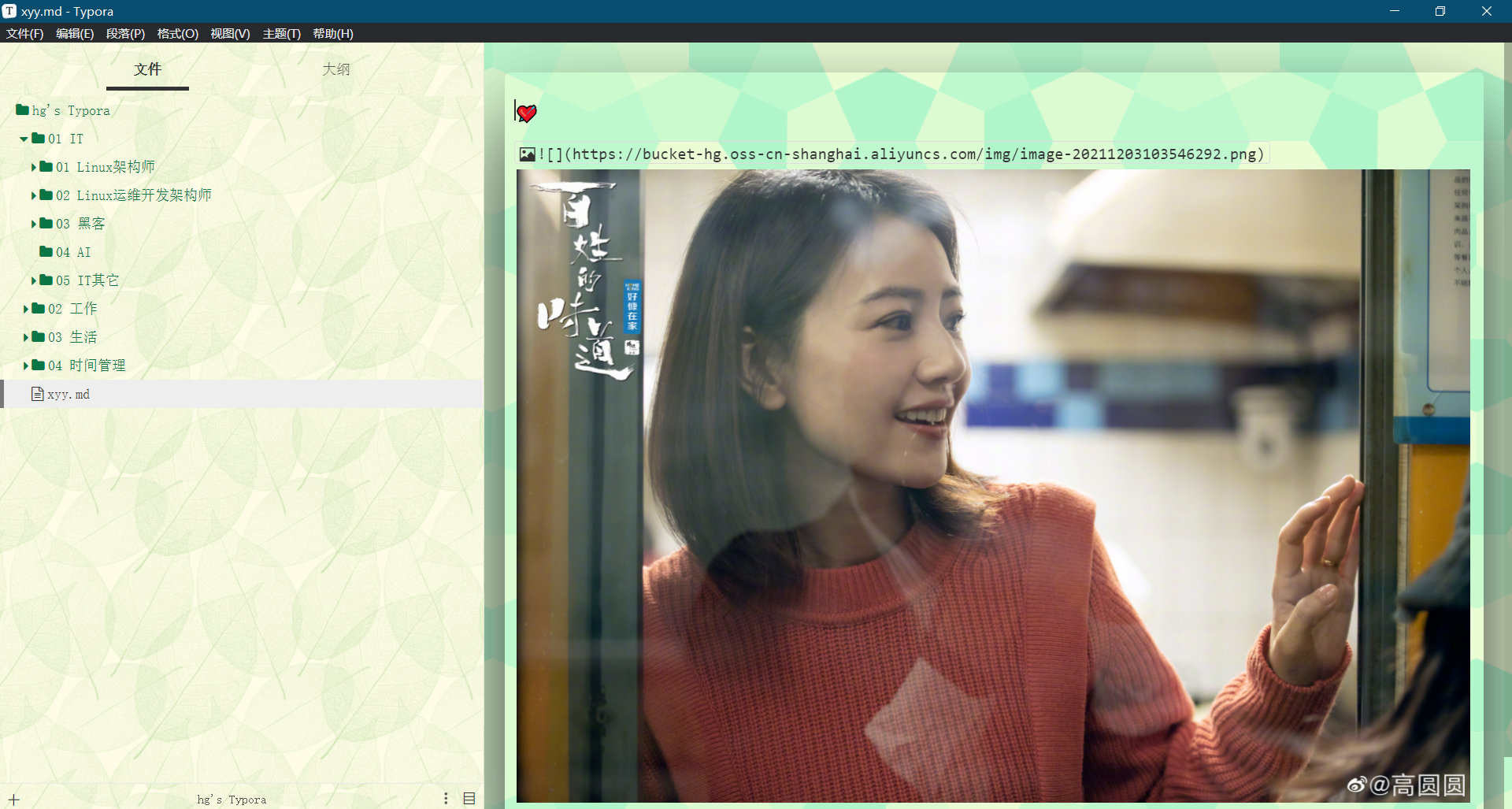Click the Typora app icon in title bar

pyautogui.click(x=9, y=11)
